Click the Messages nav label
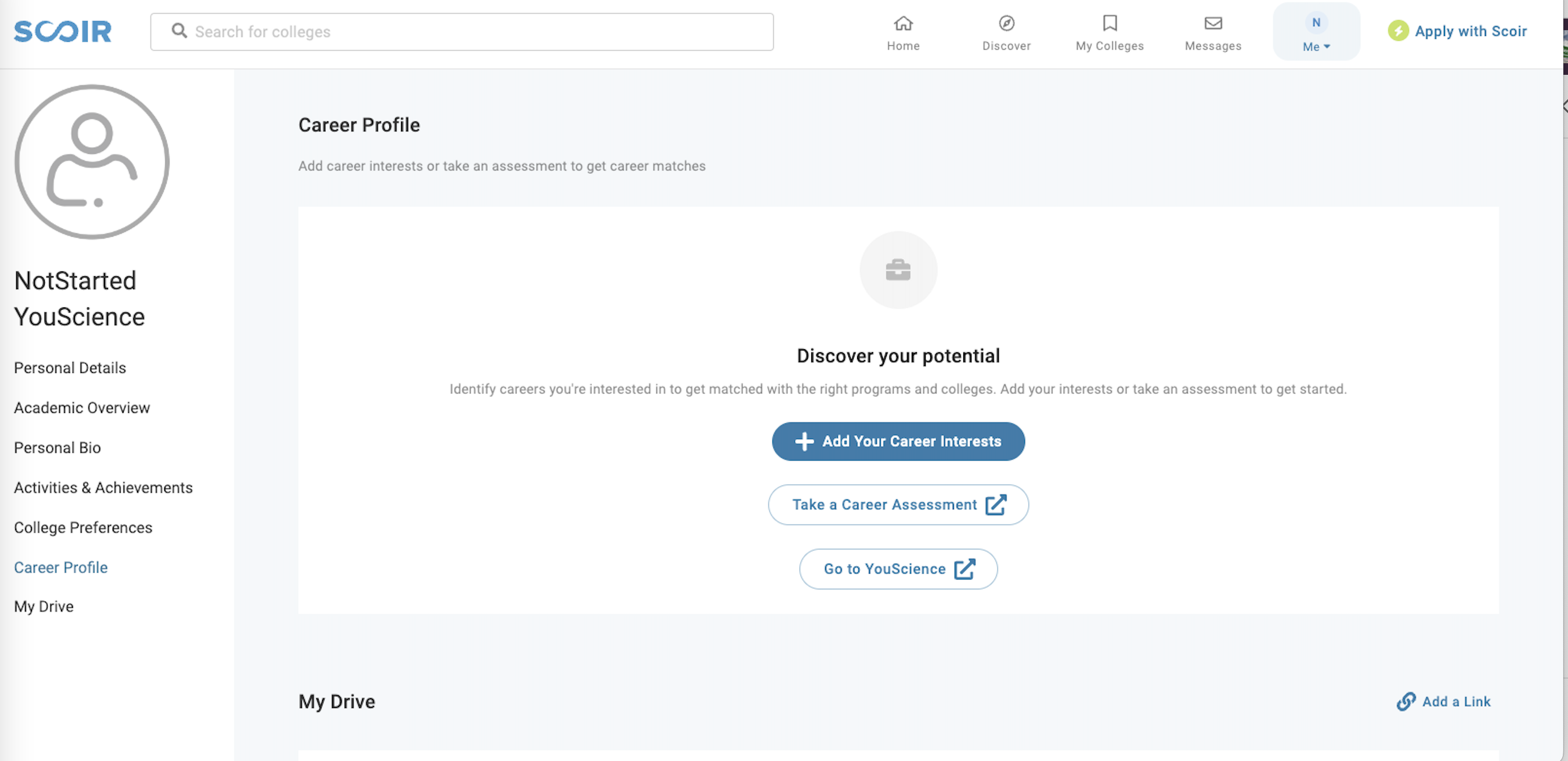Viewport: 1568px width, 761px height. [x=1213, y=46]
